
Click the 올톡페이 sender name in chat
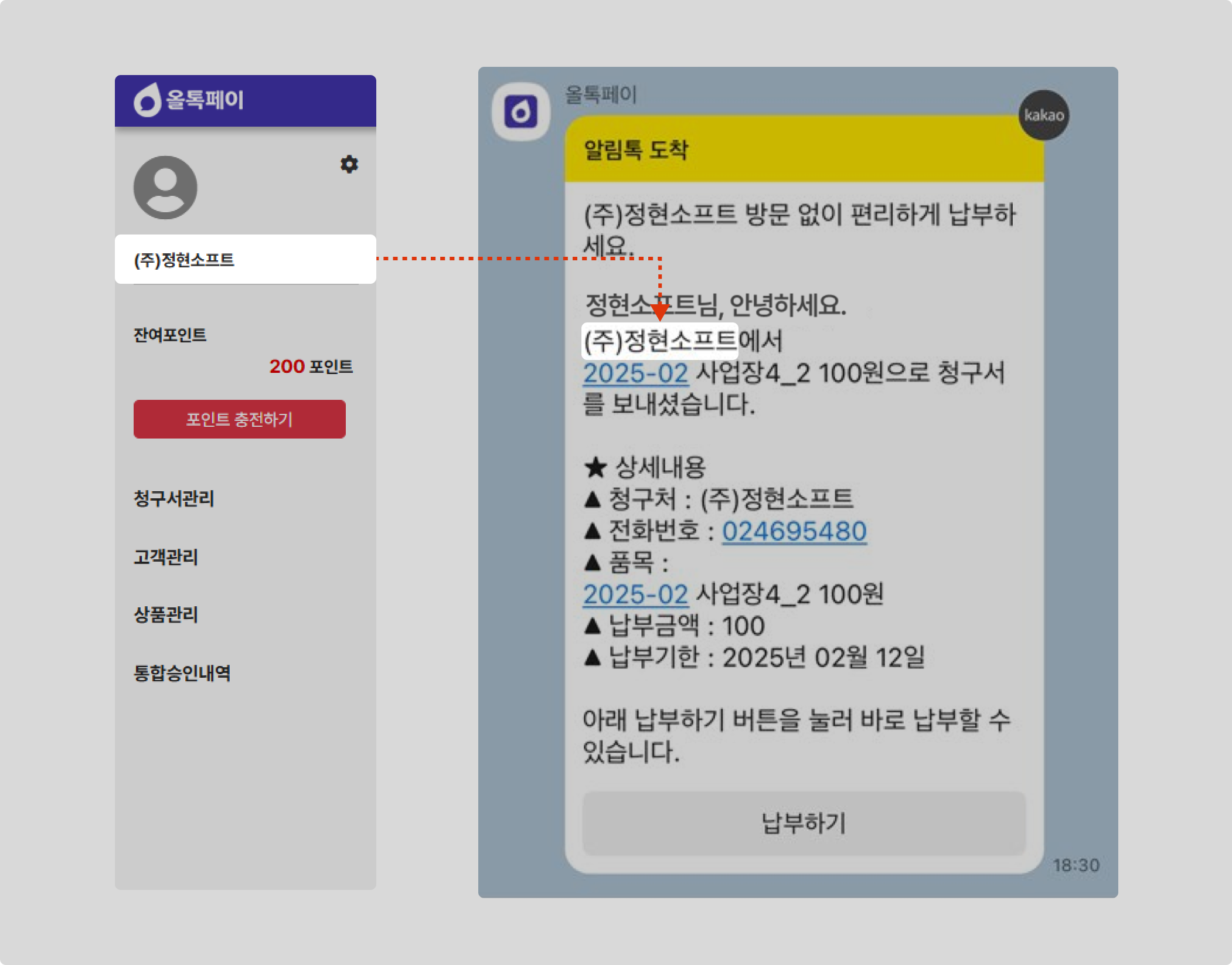click(x=600, y=94)
